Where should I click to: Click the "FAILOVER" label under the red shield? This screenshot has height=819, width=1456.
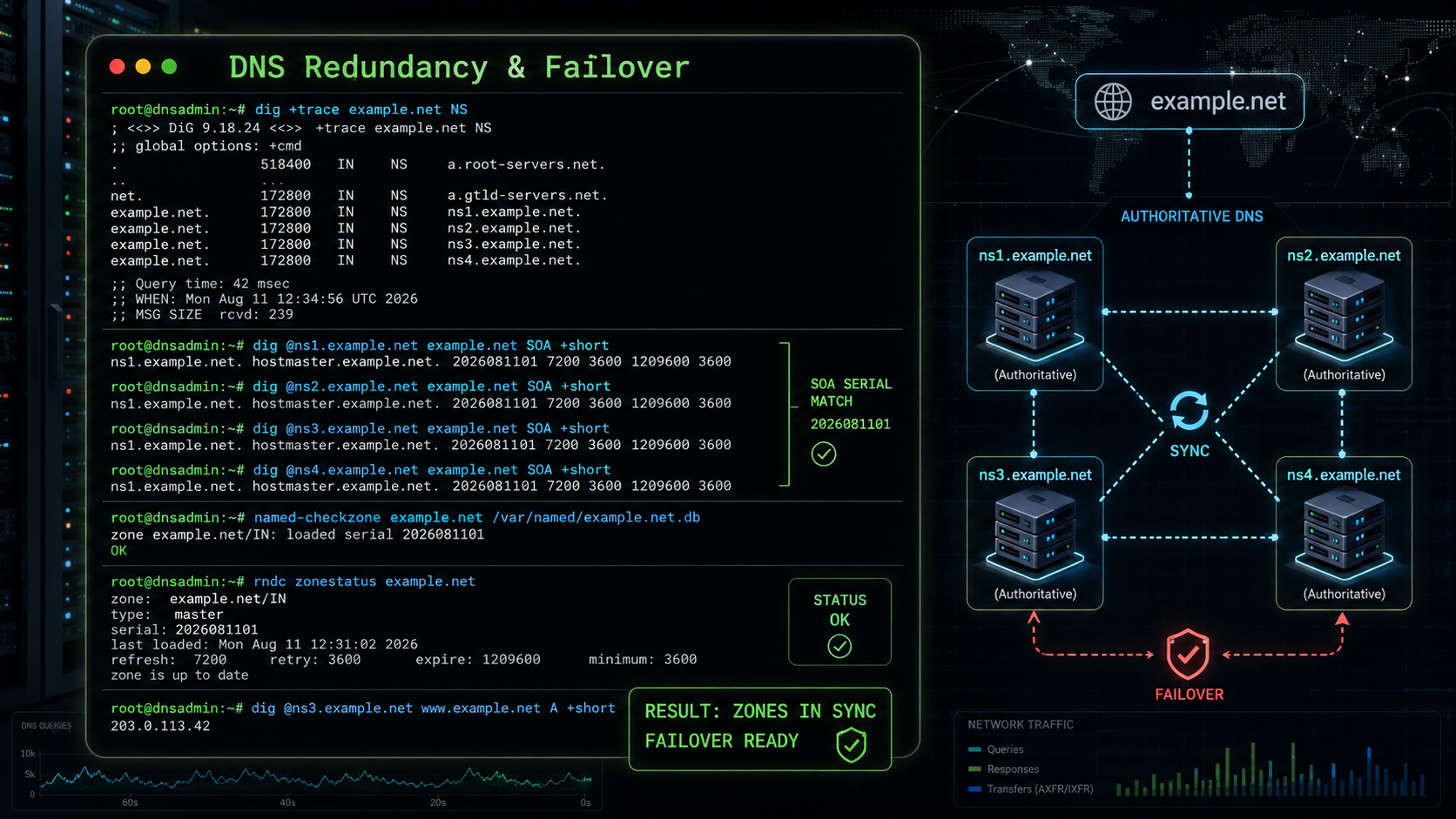1189,695
